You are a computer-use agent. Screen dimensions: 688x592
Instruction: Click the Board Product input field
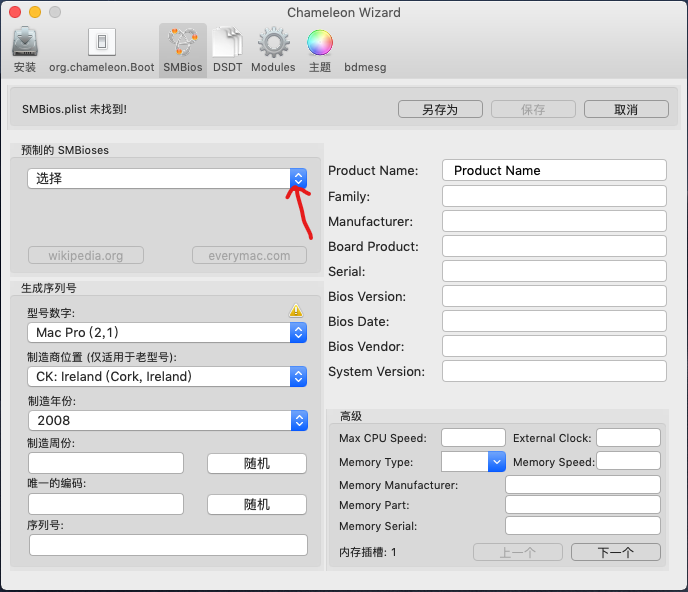pyautogui.click(x=554, y=246)
